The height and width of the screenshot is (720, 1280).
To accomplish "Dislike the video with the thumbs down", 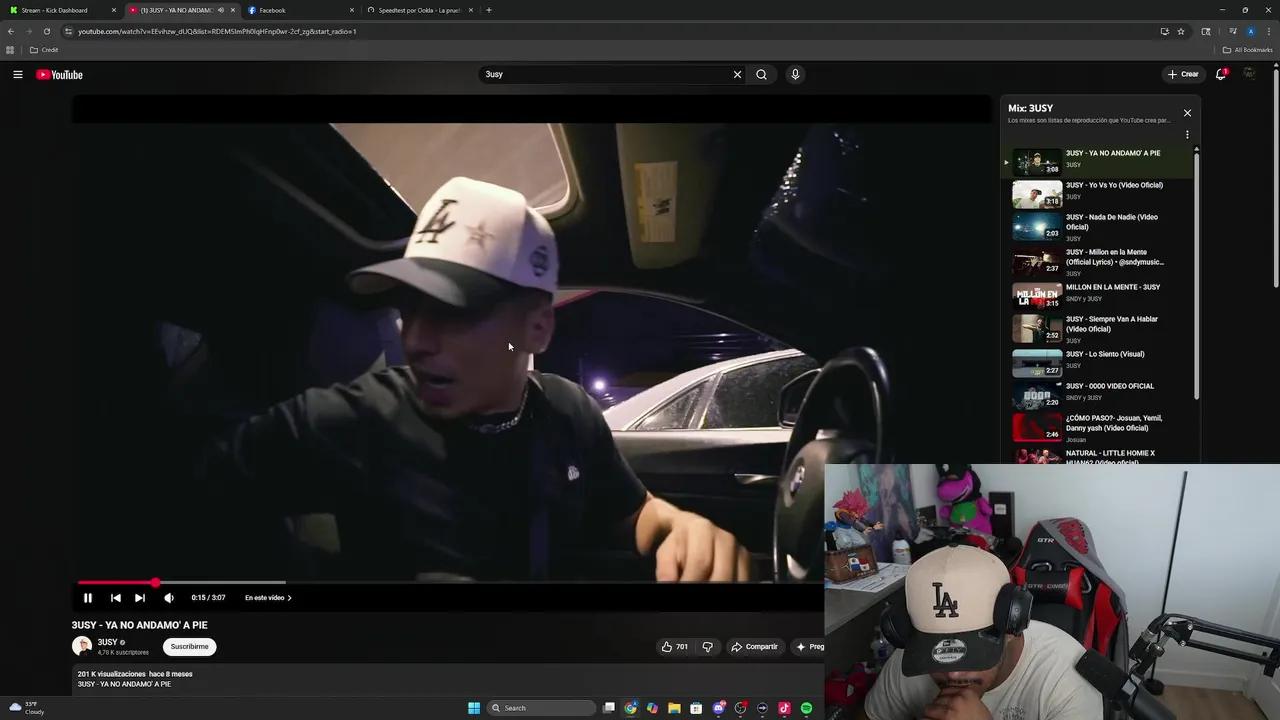I will (707, 646).
